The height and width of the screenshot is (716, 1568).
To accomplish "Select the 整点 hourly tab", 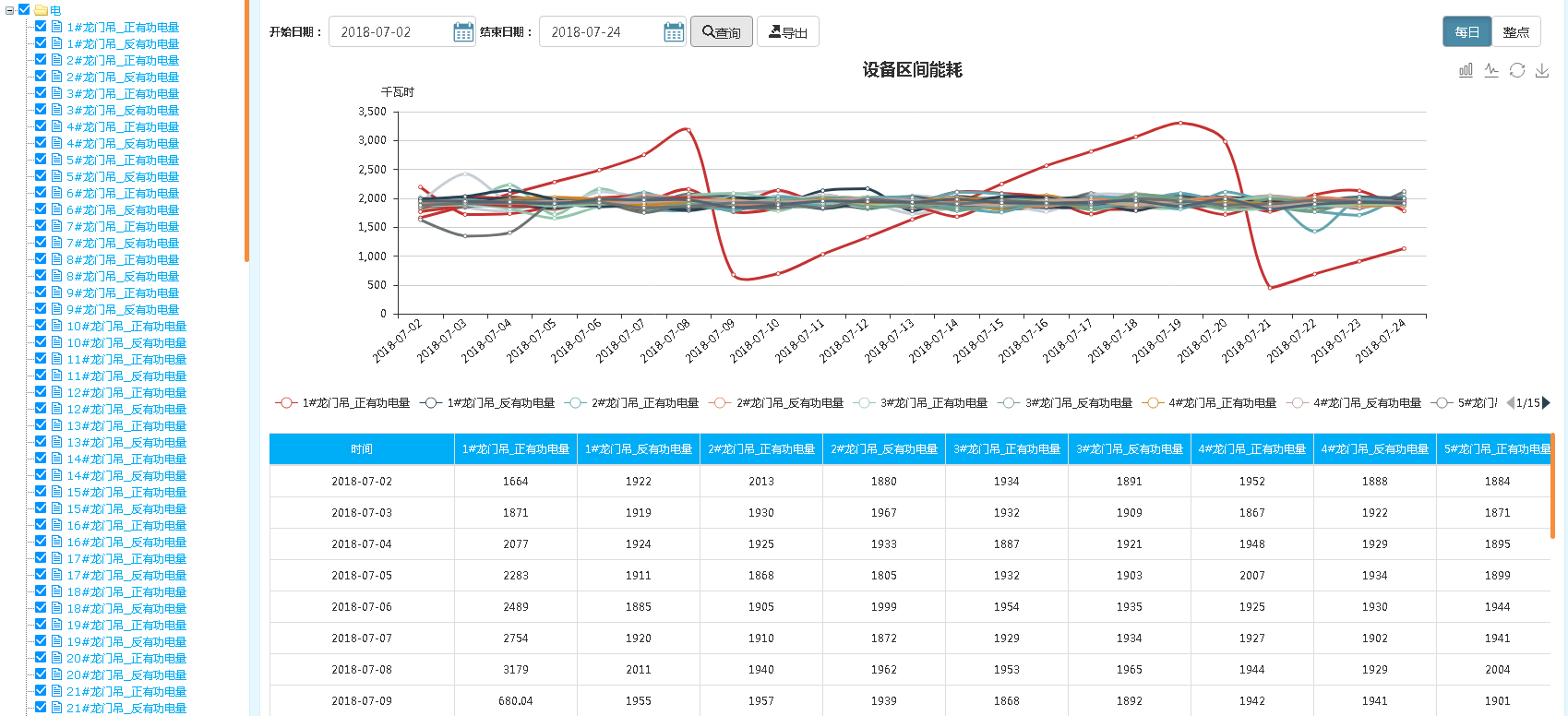I will tap(1516, 32).
